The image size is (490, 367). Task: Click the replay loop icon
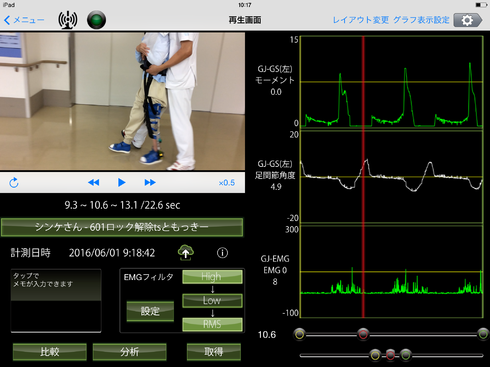(x=14, y=183)
